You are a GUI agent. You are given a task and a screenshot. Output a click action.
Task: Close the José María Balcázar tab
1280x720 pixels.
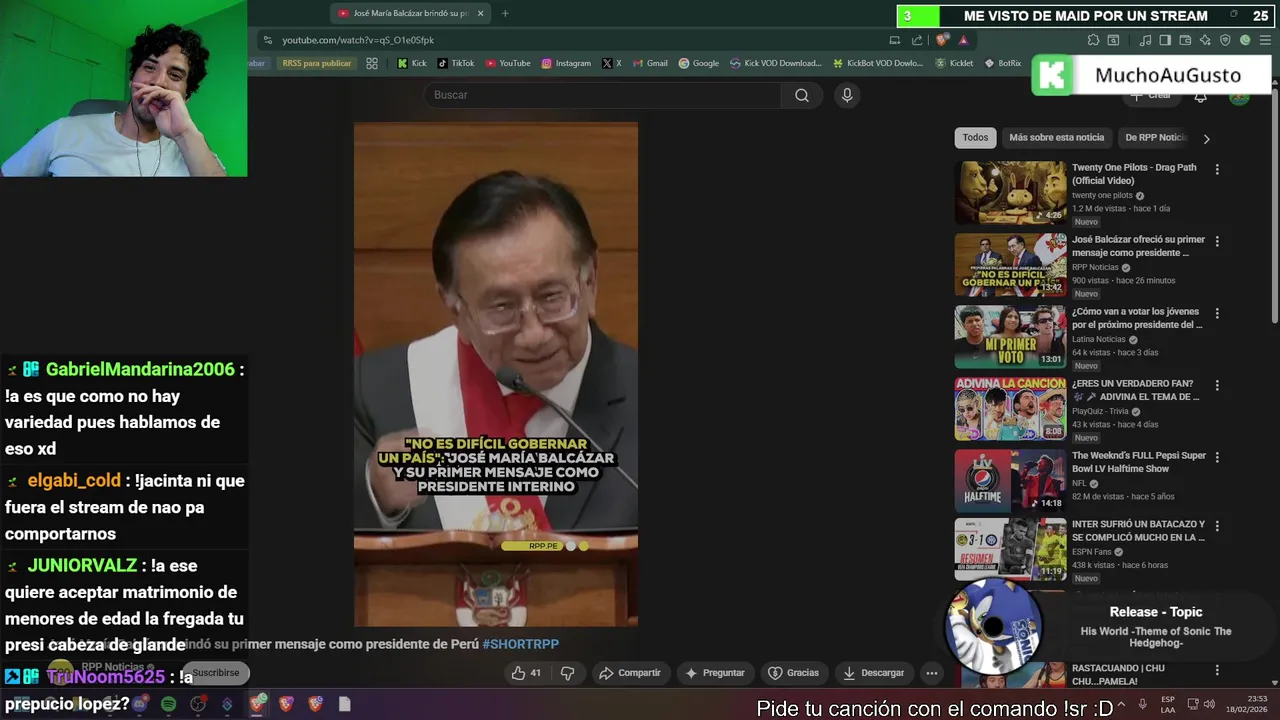pyautogui.click(x=480, y=13)
